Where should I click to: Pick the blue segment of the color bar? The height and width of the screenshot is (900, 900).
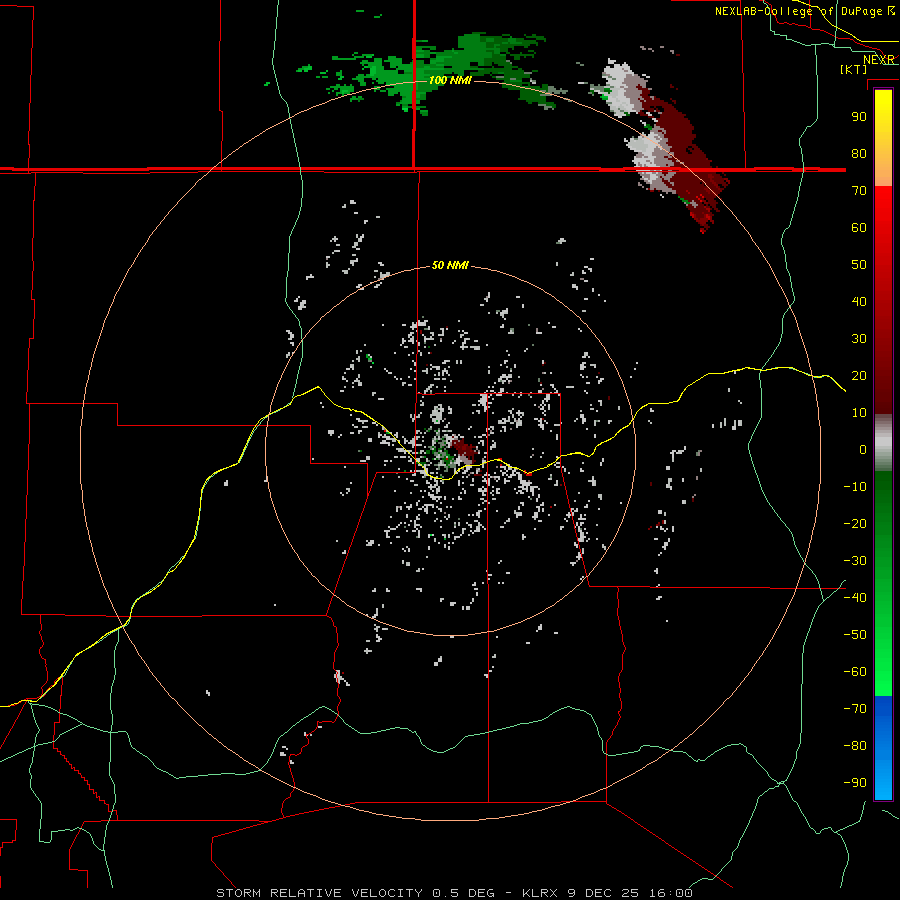[883, 747]
